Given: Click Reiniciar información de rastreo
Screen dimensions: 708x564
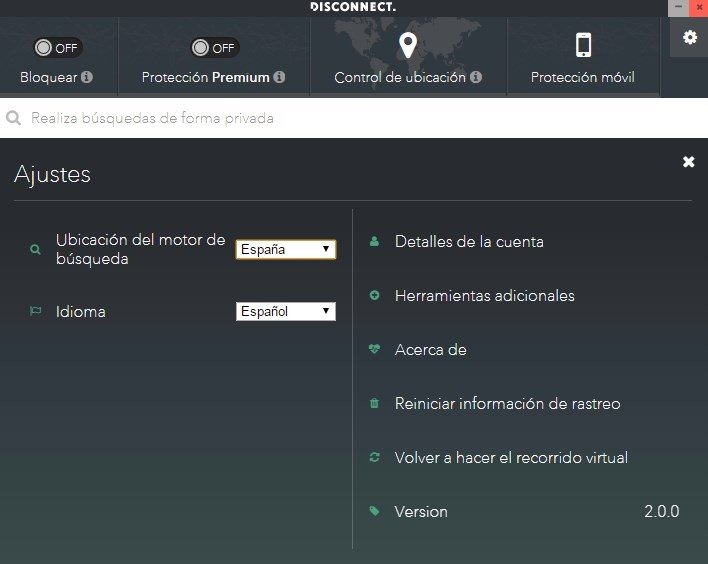Looking at the screenshot, I should click(x=508, y=404).
